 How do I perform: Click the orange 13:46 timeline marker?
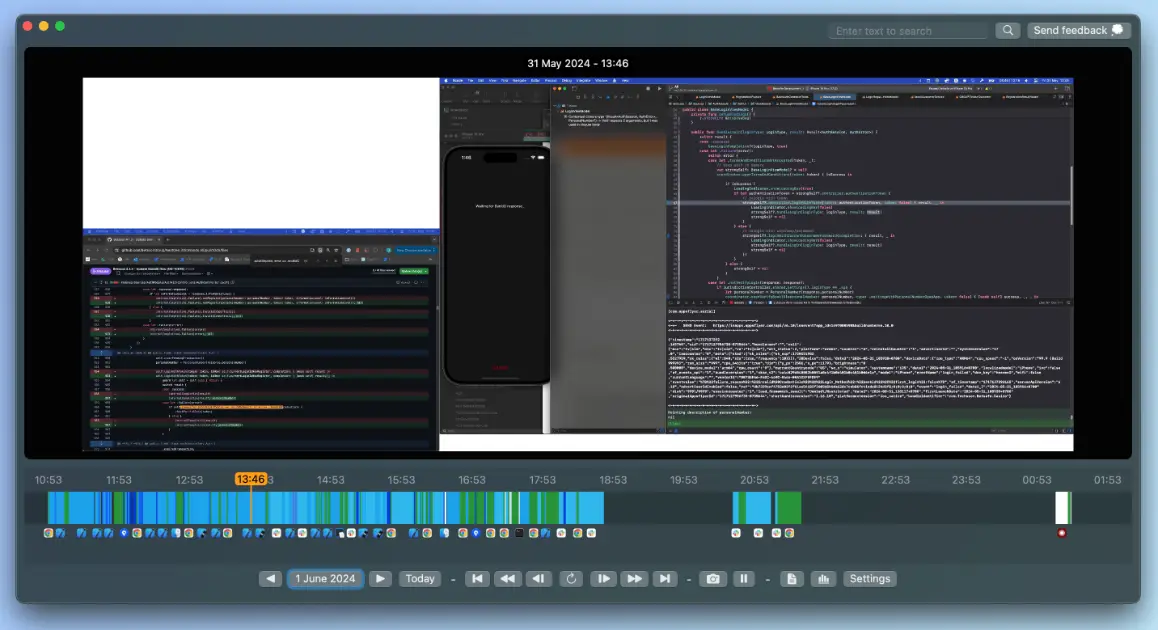[x=252, y=479]
